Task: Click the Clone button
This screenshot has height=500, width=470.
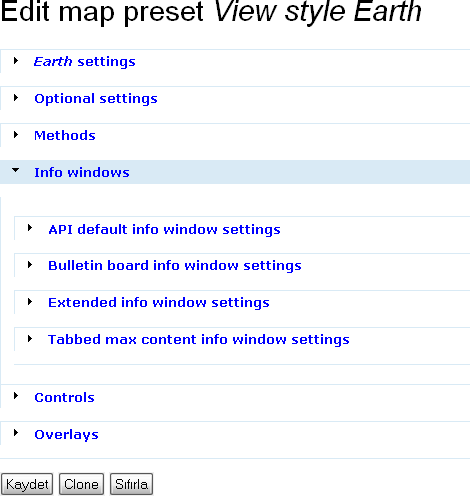Action: 81,484
